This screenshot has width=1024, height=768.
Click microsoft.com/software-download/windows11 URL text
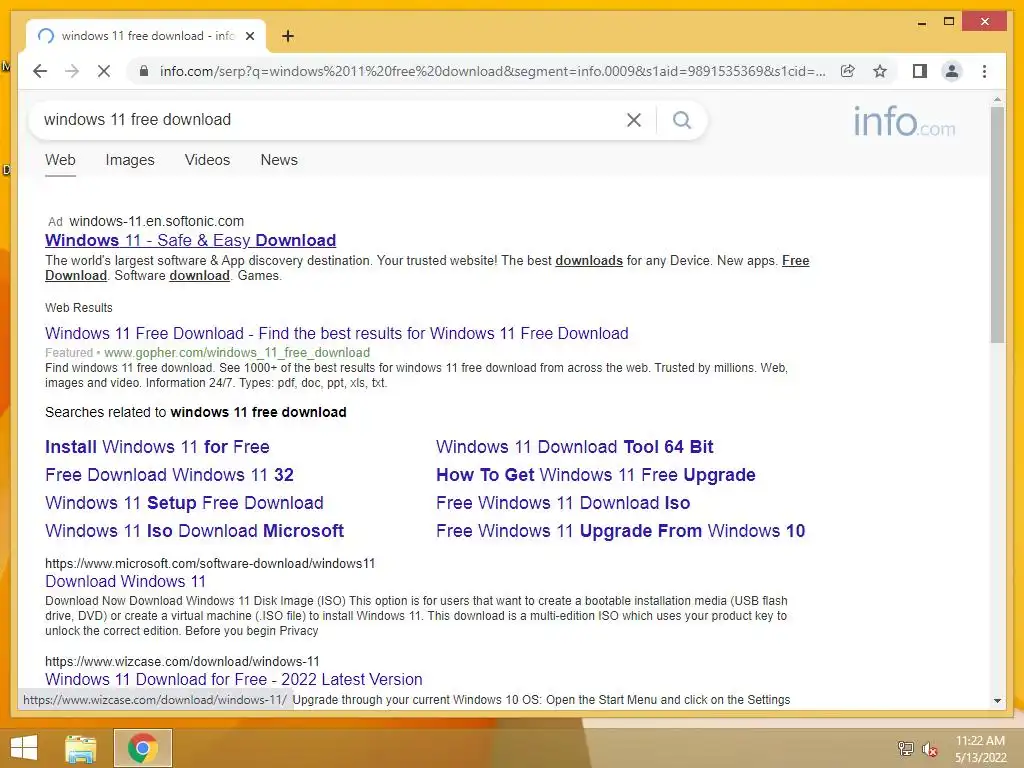[210, 564]
